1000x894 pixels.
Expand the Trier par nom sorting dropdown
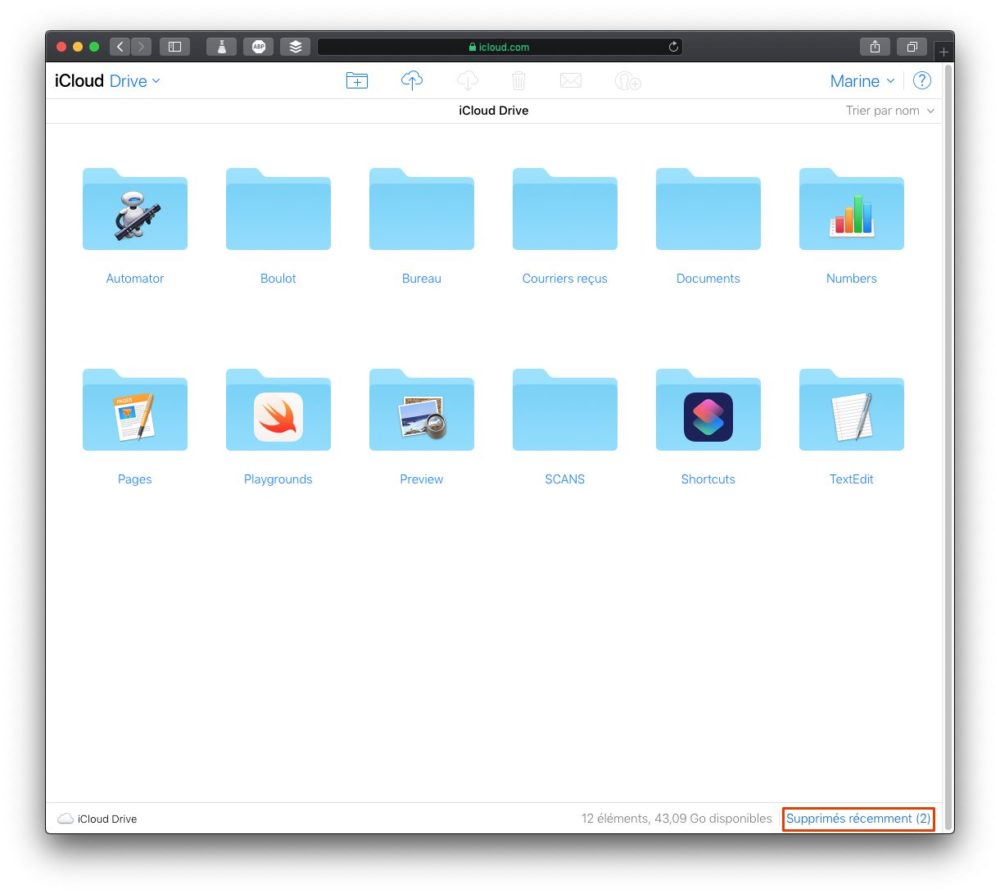[884, 110]
